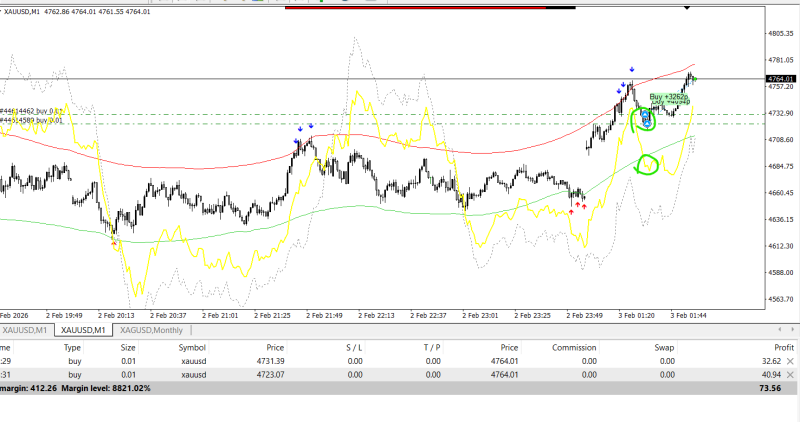
Task: Click the 2 Feb 22:37 time axis label
Action: pos(428,315)
